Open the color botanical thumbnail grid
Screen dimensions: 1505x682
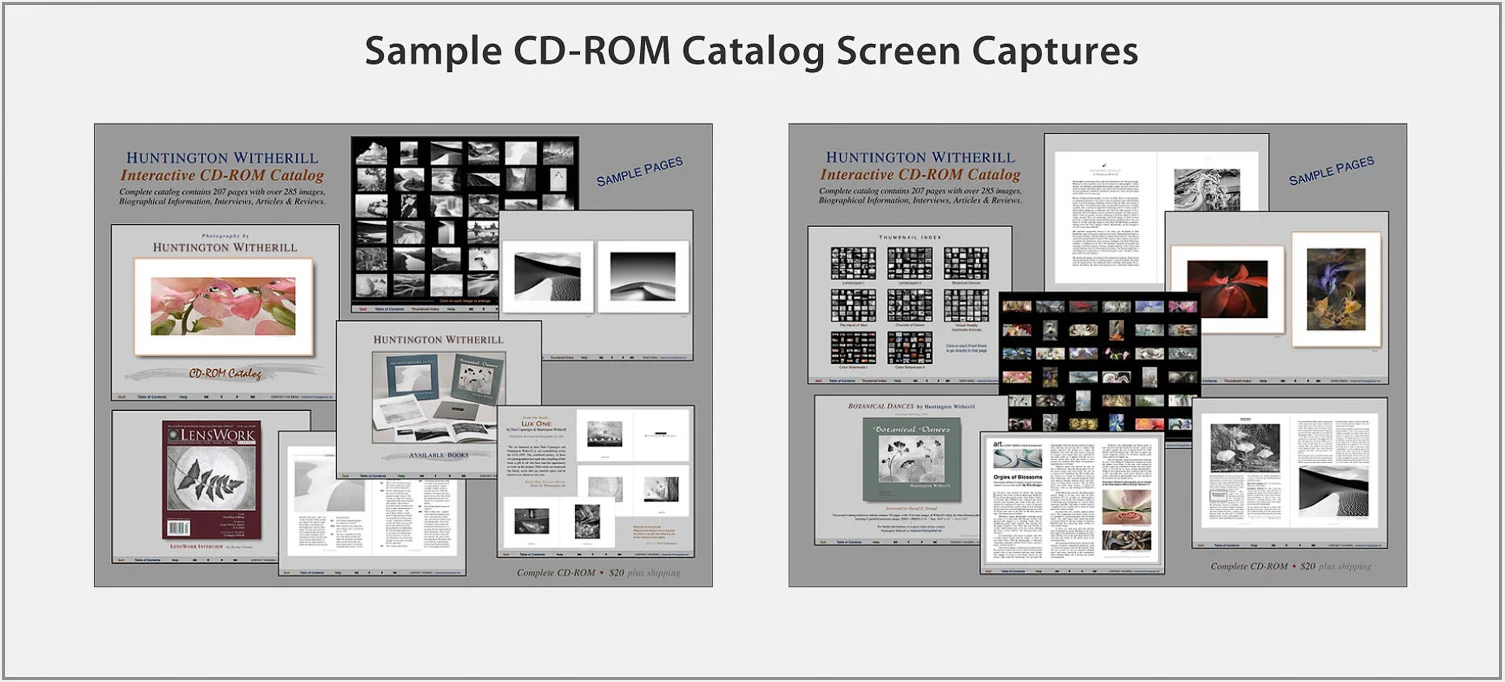[x=1100, y=365]
